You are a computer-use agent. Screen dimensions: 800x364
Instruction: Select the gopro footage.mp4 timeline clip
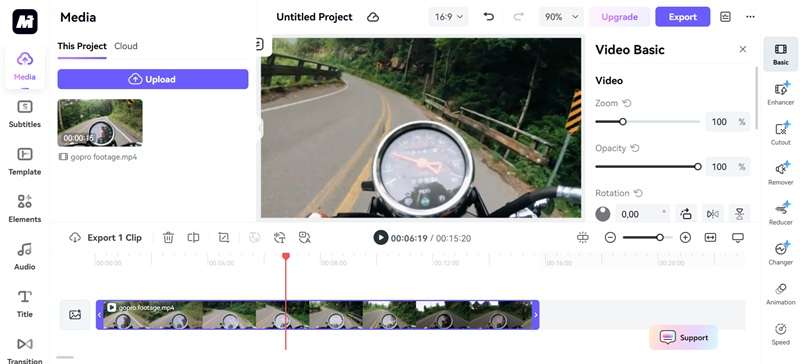tap(317, 314)
